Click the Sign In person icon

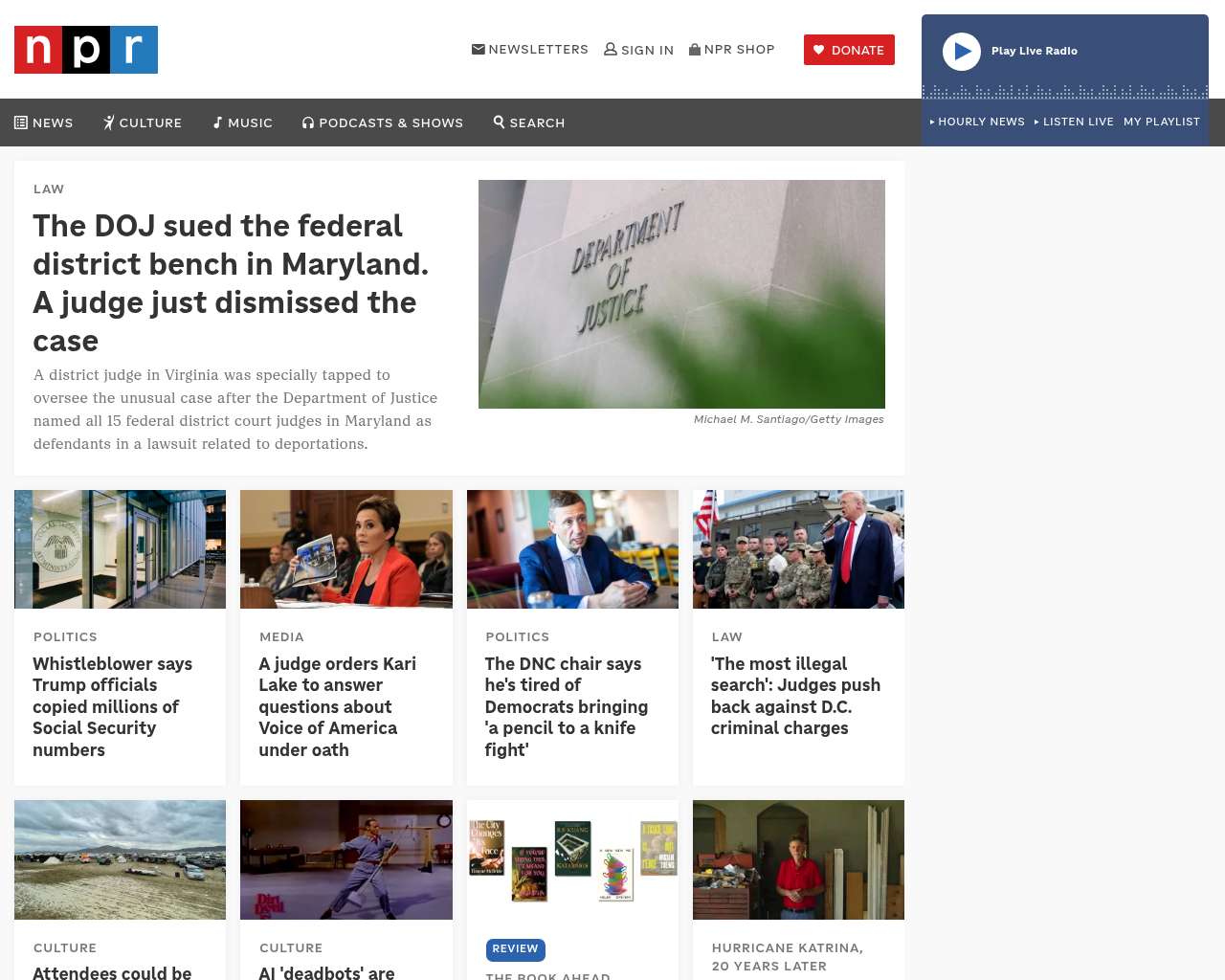click(x=611, y=49)
